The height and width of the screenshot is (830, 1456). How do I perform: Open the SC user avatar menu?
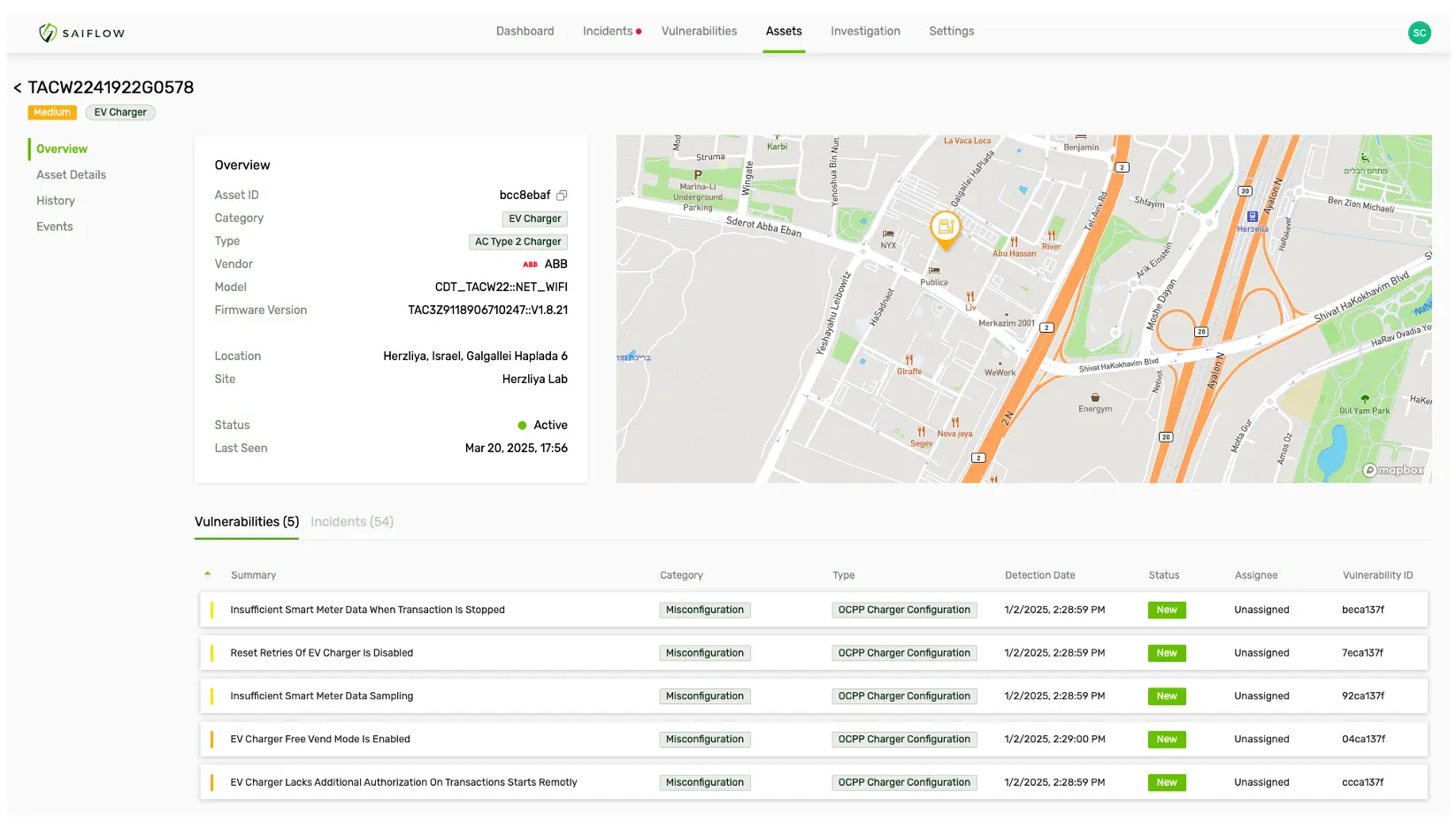pos(1419,33)
